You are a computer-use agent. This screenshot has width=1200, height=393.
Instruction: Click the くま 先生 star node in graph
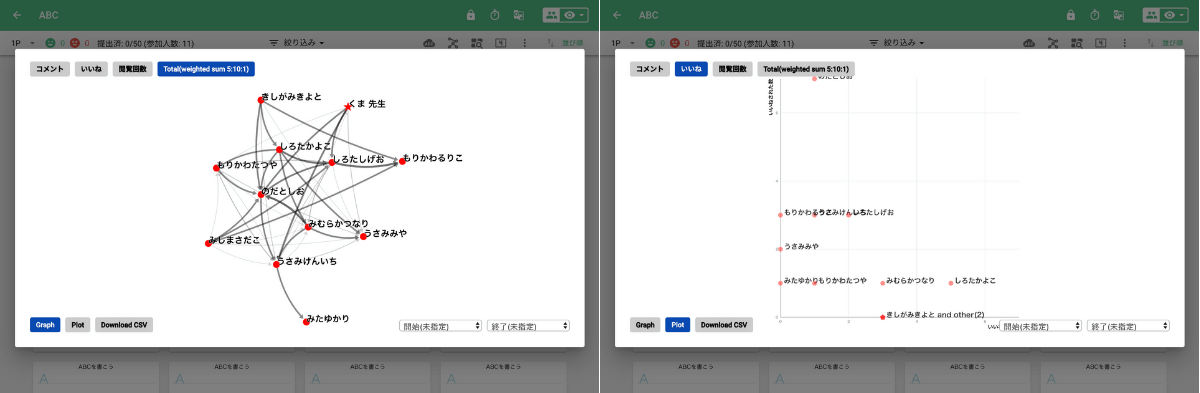(348, 106)
